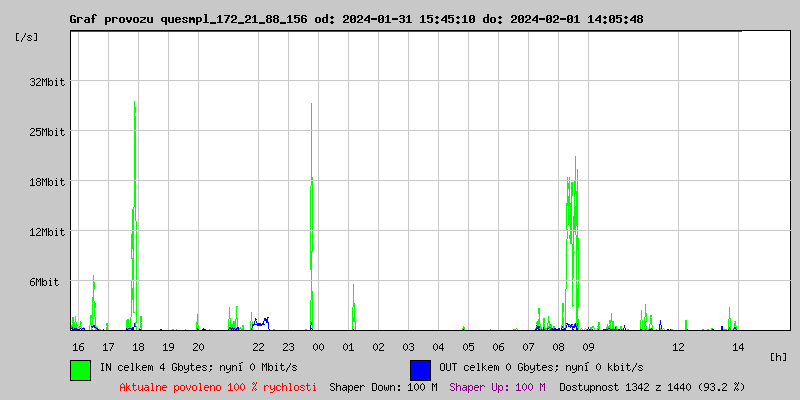Click the [/s] unit label above the y-axis
800x400 pixels.
click(27, 37)
